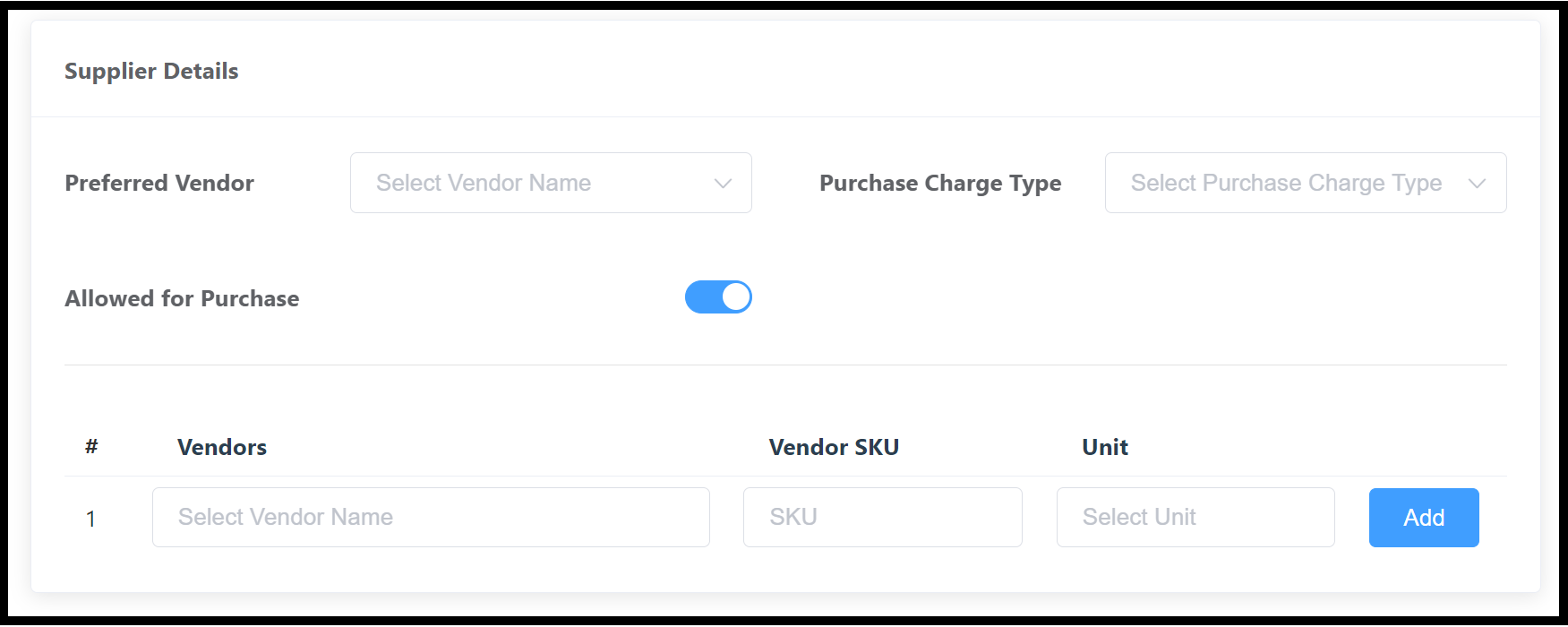The width and height of the screenshot is (1568, 627).
Task: Click the Preferred Vendor label
Action: (159, 183)
